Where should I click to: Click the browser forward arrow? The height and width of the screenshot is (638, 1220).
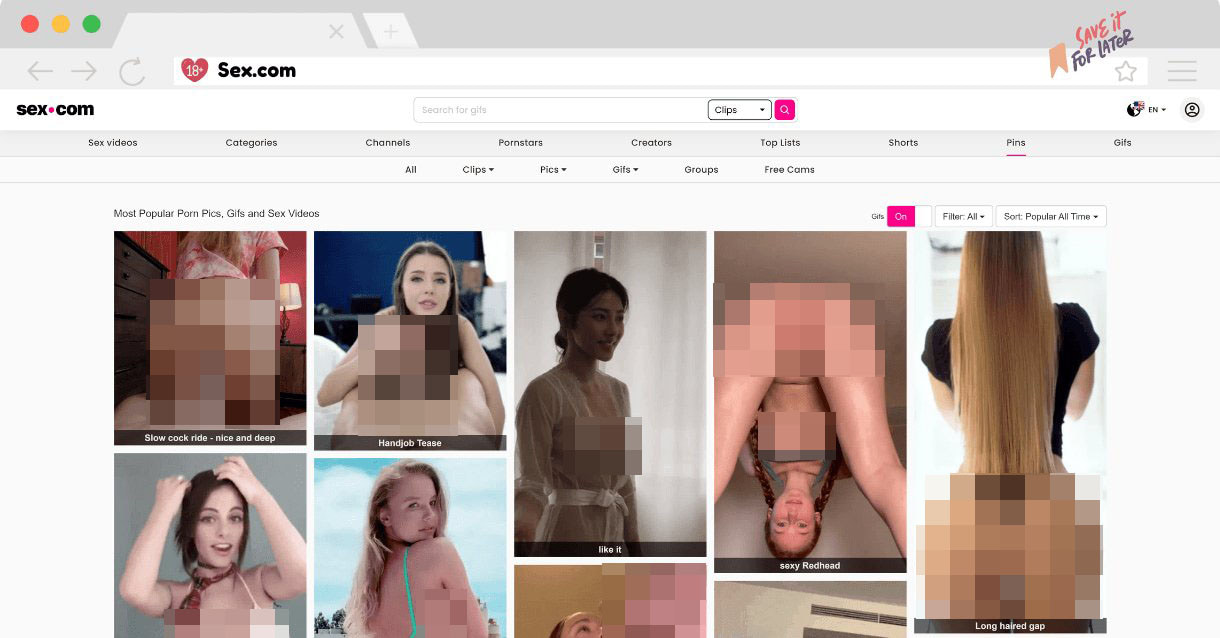(84, 71)
